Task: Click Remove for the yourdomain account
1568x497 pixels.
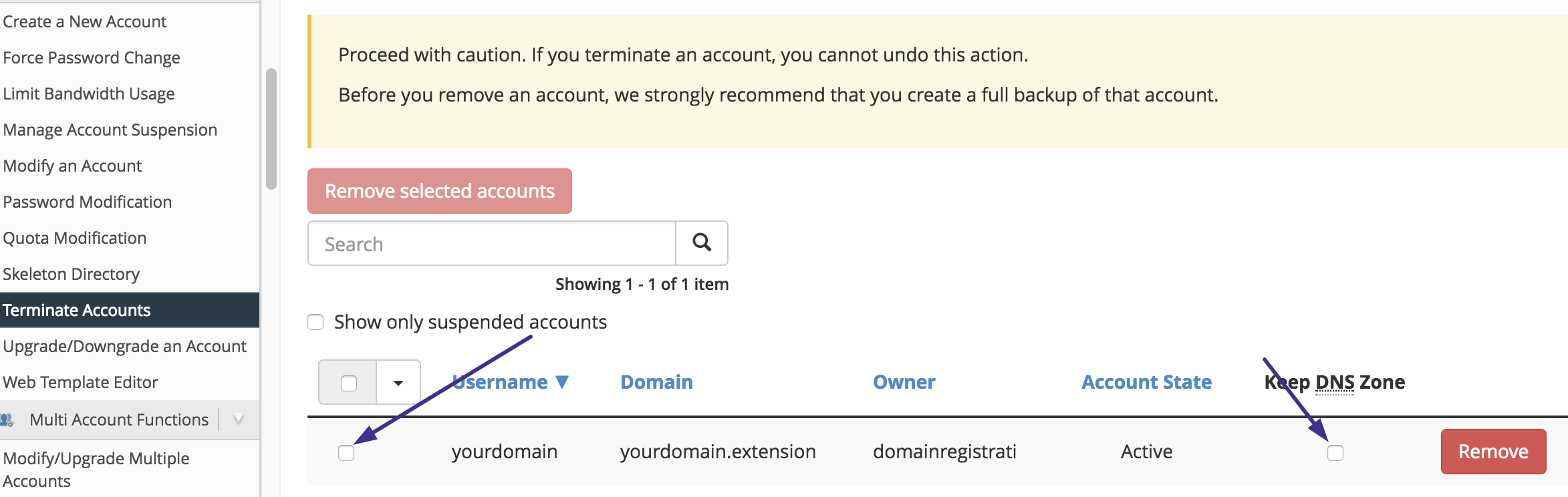Action: pyautogui.click(x=1492, y=451)
